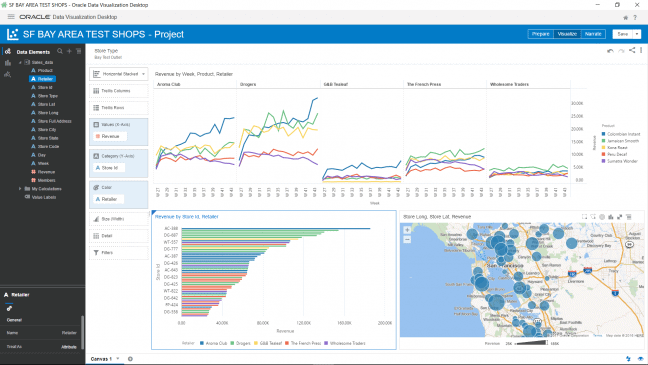
Task: Add data with the plus icon
Action: point(69,51)
